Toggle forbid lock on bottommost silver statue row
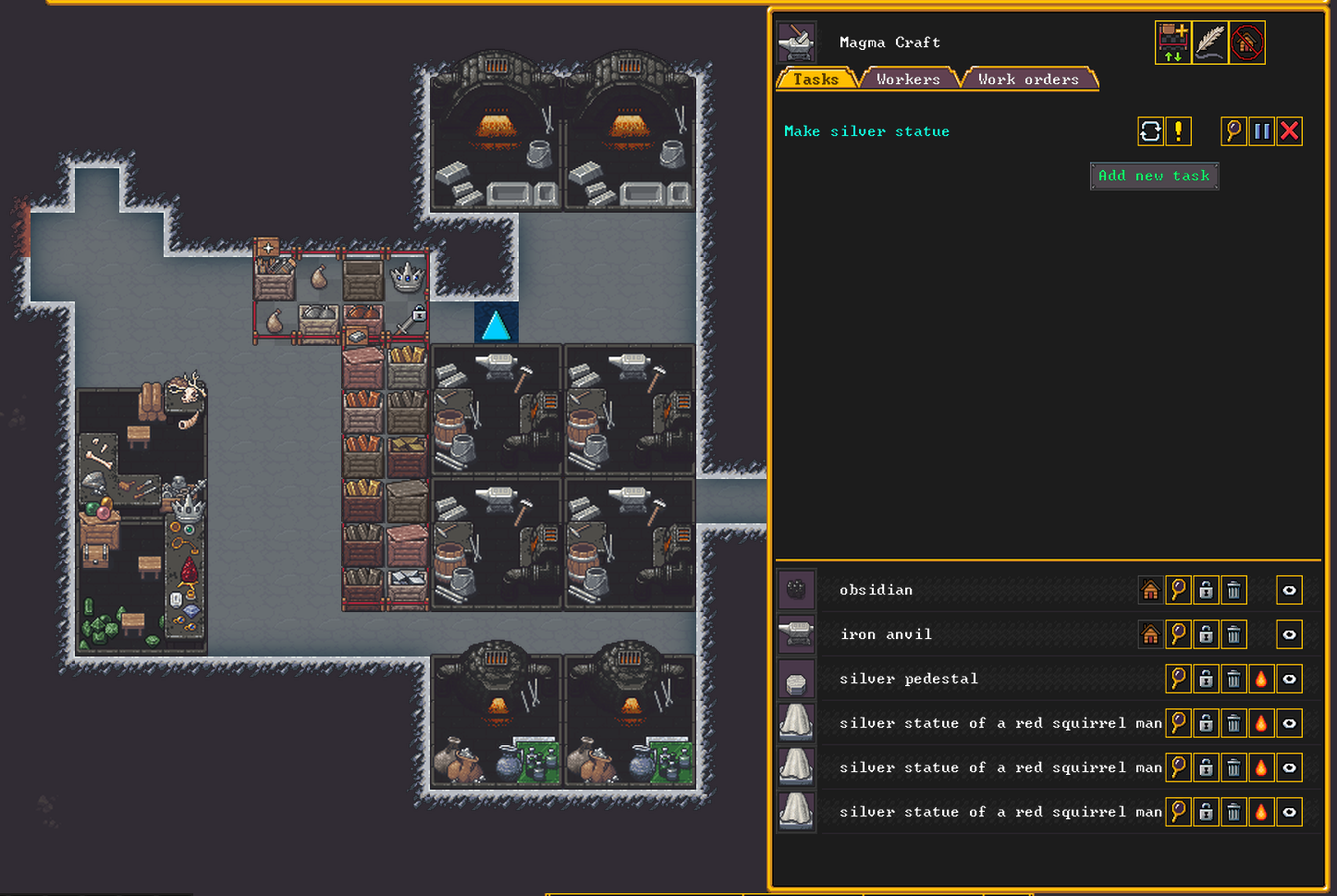1337x896 pixels. [x=1206, y=812]
